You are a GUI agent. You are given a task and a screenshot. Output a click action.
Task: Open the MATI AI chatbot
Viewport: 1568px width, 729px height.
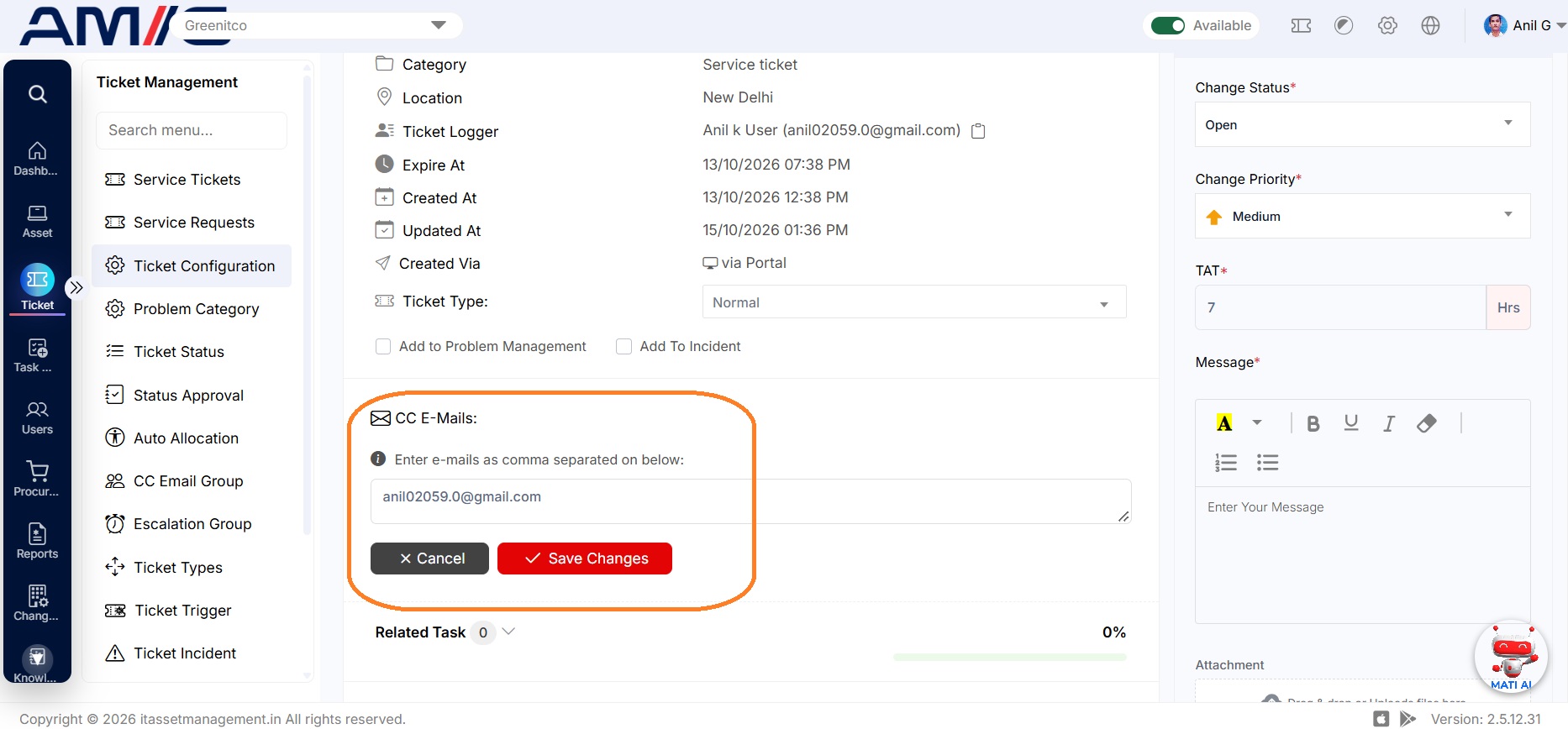pyautogui.click(x=1511, y=657)
